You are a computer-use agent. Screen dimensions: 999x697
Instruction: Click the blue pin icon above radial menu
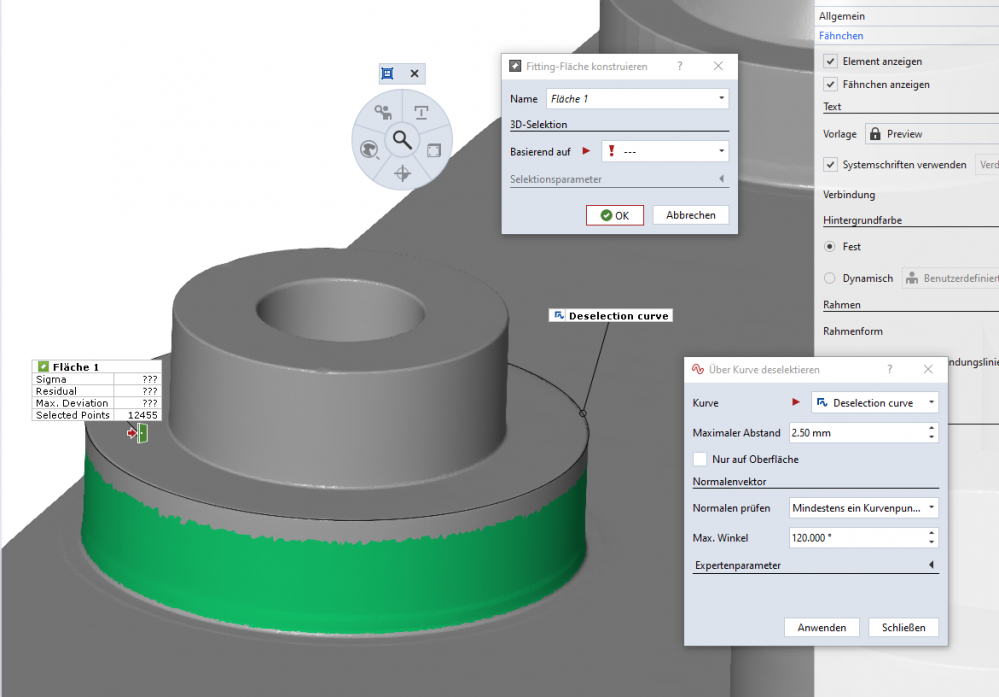388,73
